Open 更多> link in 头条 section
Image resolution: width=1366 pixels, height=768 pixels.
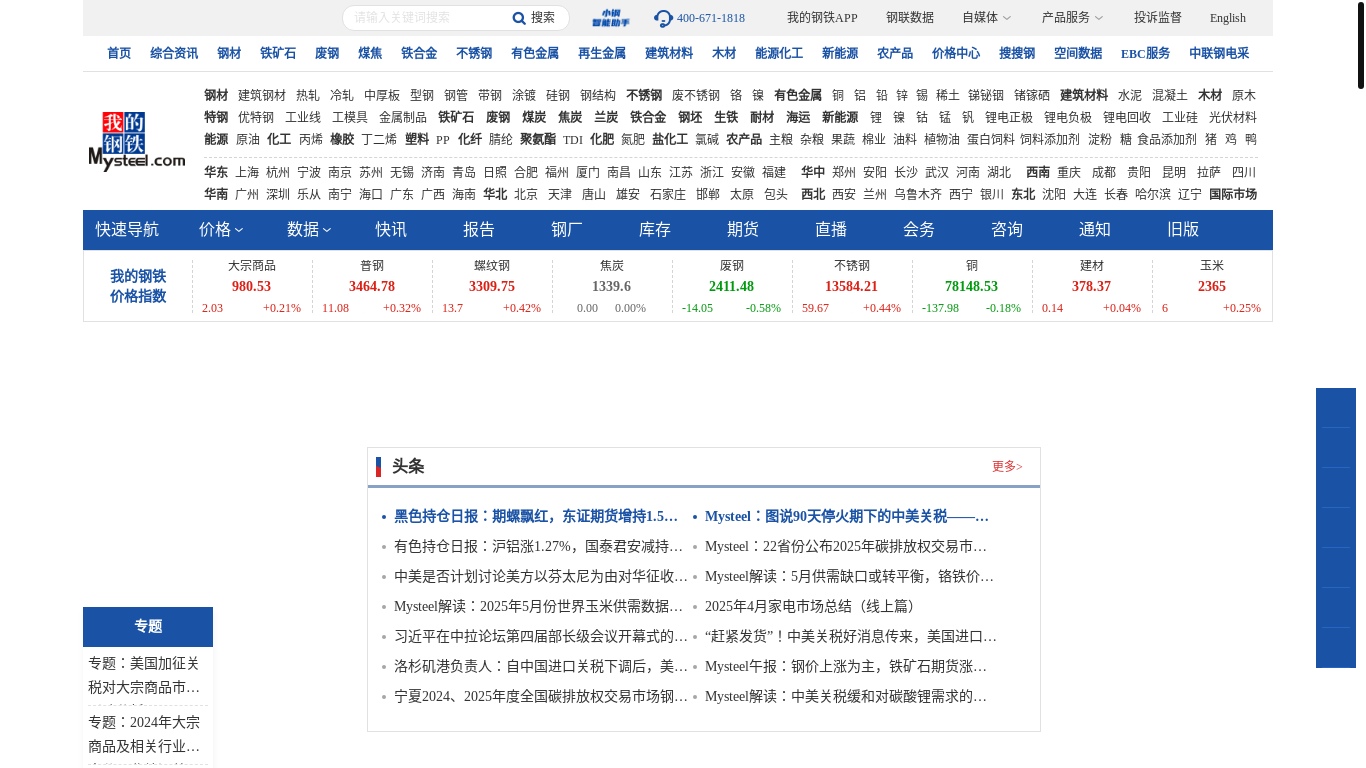pyautogui.click(x=1007, y=467)
